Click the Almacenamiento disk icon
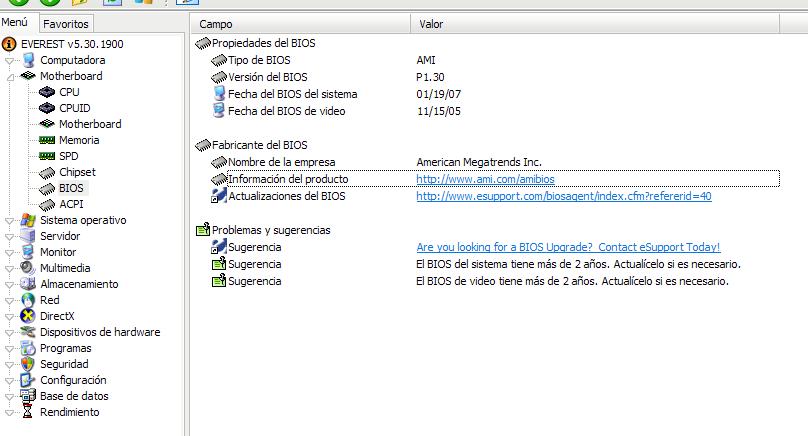The width and height of the screenshot is (808, 436). pyautogui.click(x=28, y=284)
